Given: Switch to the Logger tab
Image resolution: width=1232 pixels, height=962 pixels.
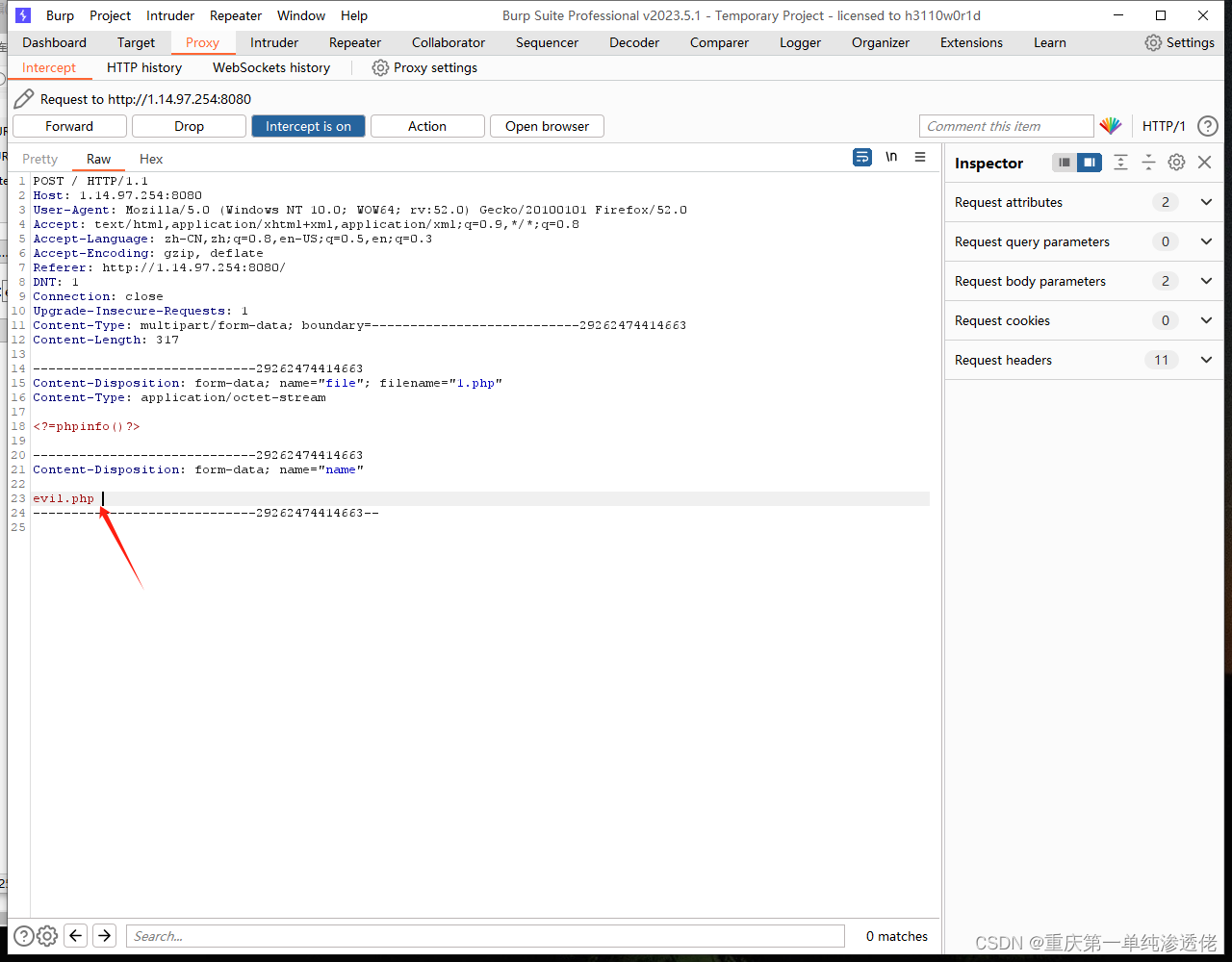Looking at the screenshot, I should click(800, 42).
